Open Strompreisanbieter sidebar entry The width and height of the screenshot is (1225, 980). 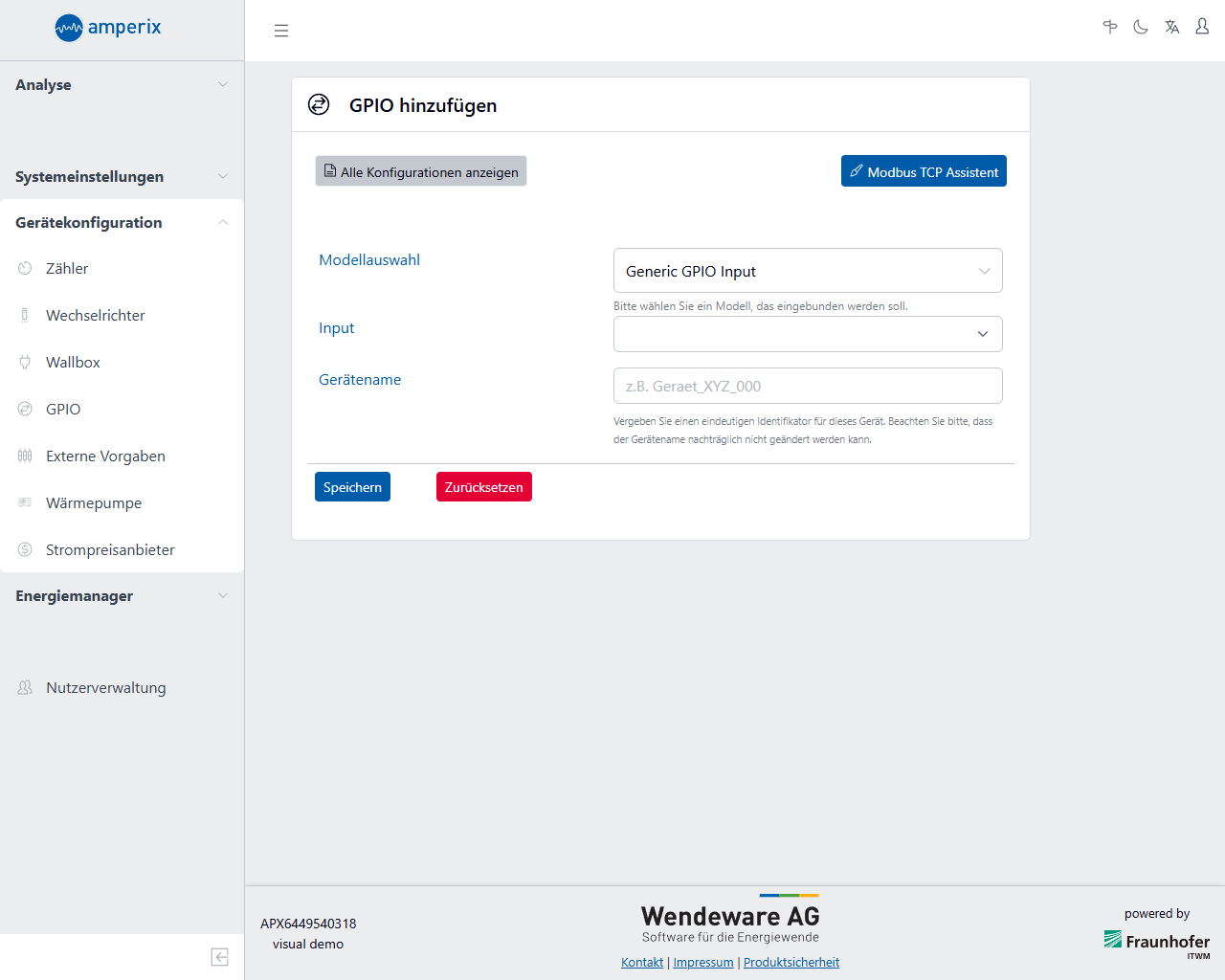(110, 550)
